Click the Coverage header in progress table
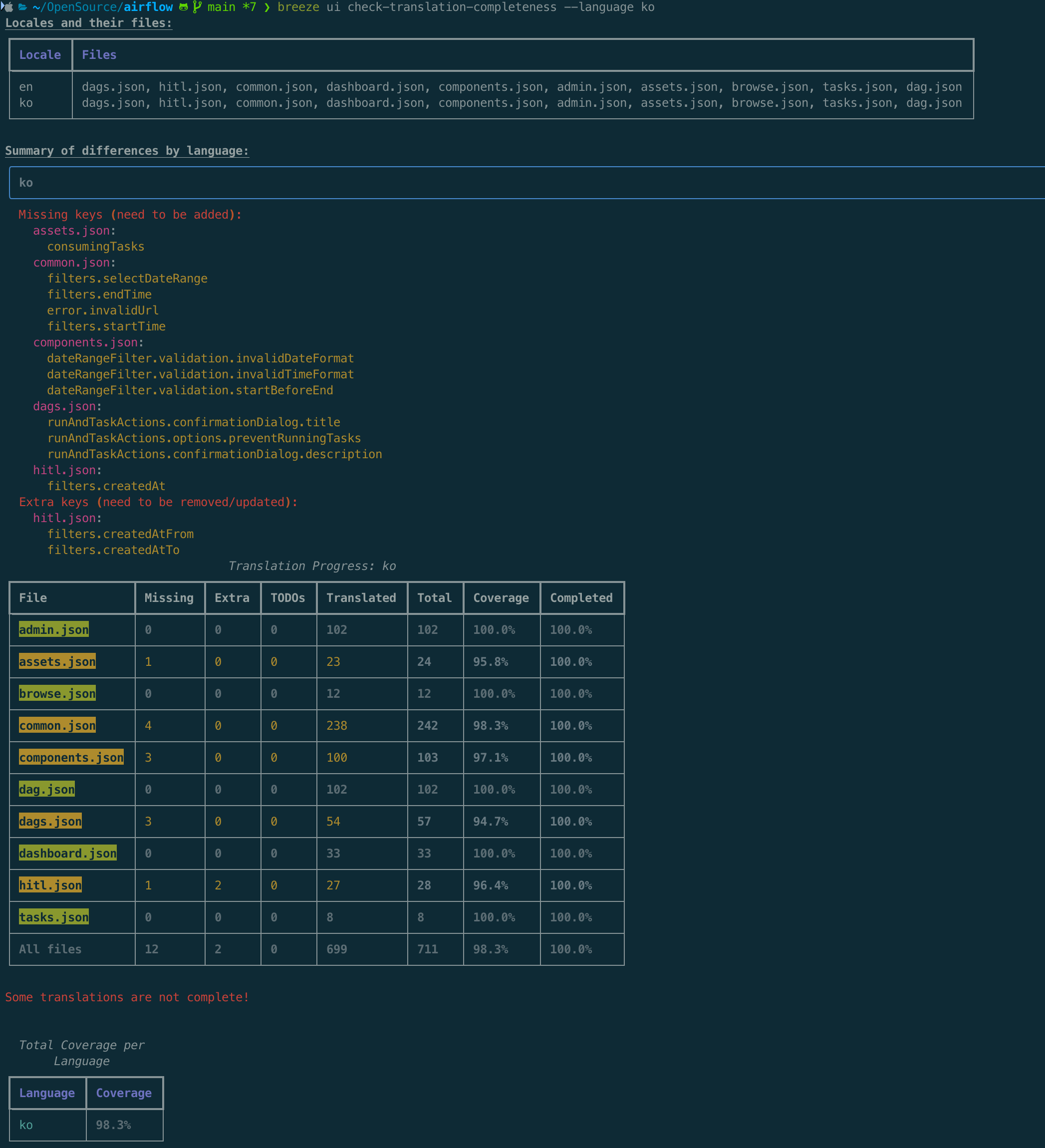The height and width of the screenshot is (1148, 1045). tap(501, 598)
